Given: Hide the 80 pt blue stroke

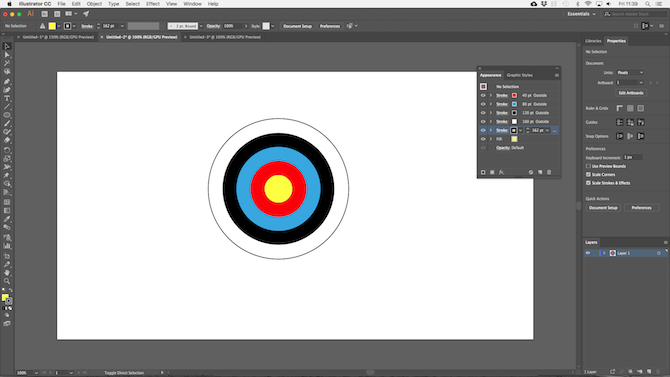Looking at the screenshot, I should [x=483, y=104].
